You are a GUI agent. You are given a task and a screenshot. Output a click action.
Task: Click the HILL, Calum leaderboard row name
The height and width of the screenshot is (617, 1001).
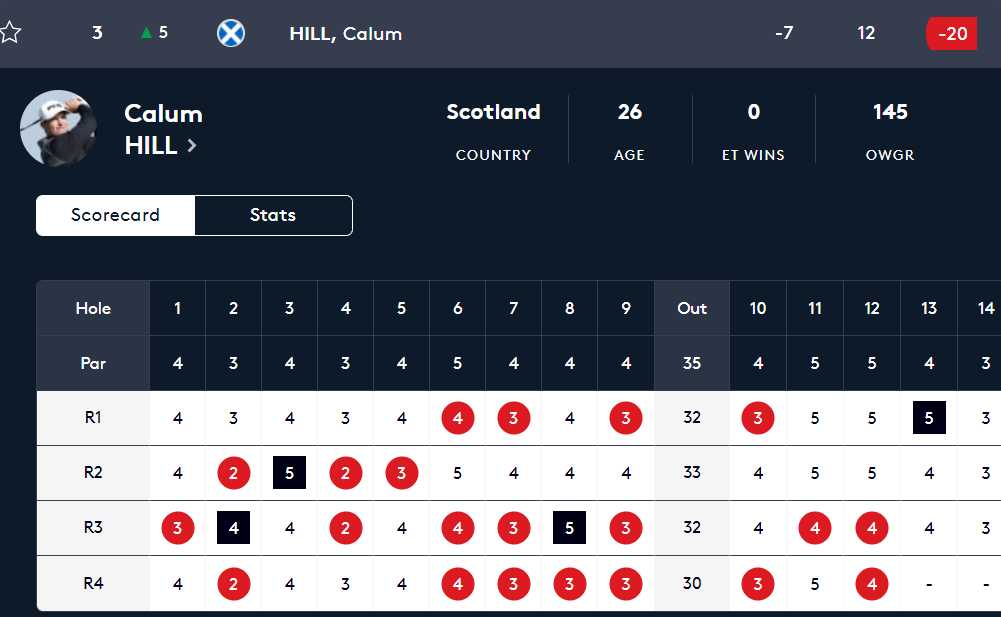click(x=345, y=34)
